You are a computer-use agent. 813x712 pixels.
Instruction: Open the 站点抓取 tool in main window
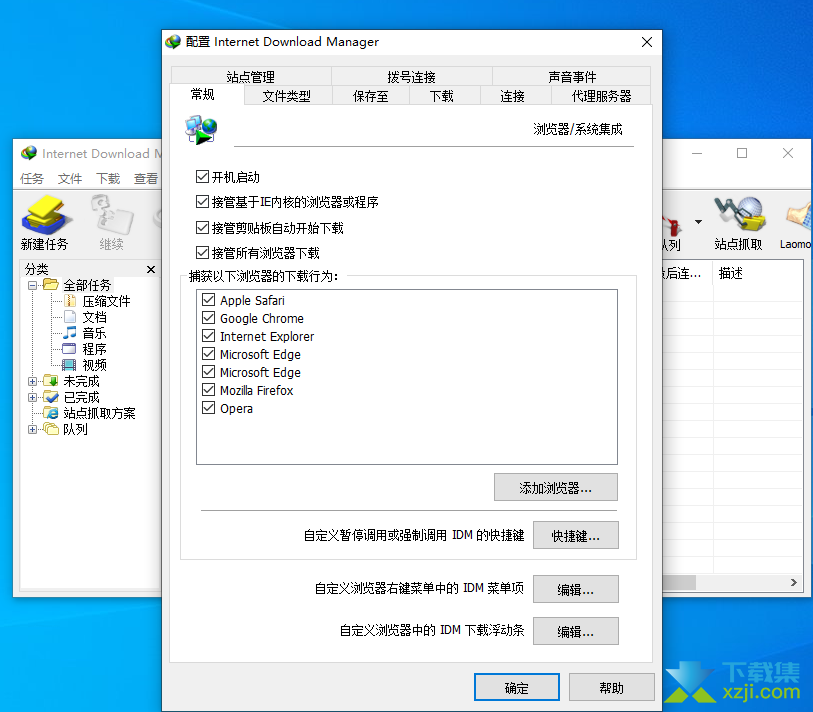(739, 215)
